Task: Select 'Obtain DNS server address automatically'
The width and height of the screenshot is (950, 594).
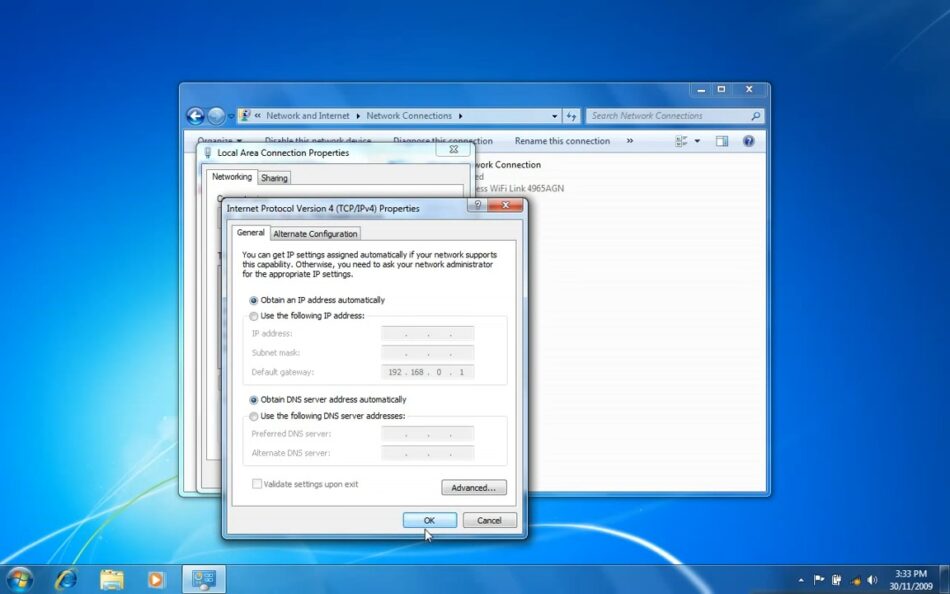Action: (254, 399)
